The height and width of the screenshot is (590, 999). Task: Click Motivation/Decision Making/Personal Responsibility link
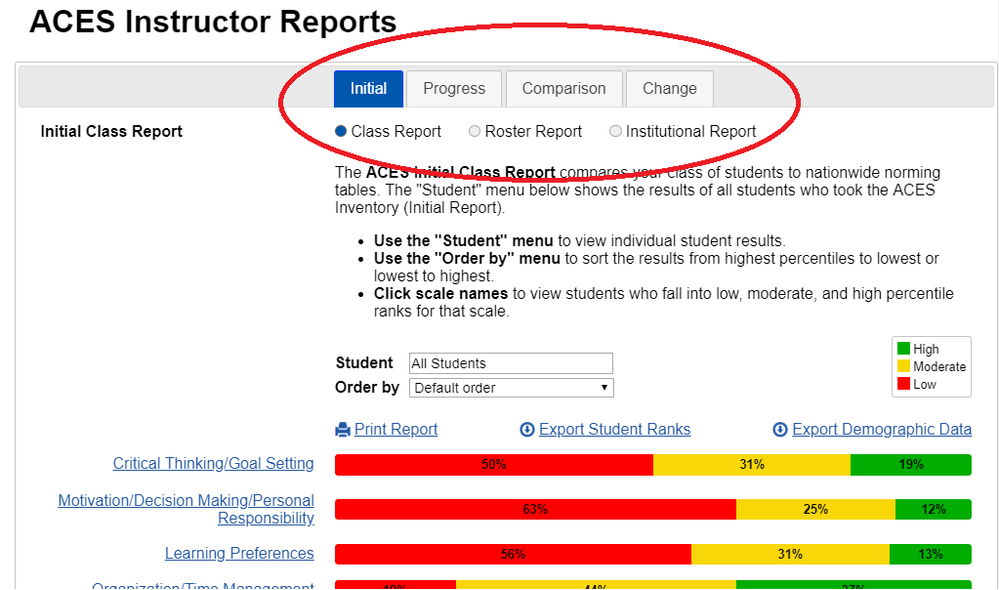point(186,509)
